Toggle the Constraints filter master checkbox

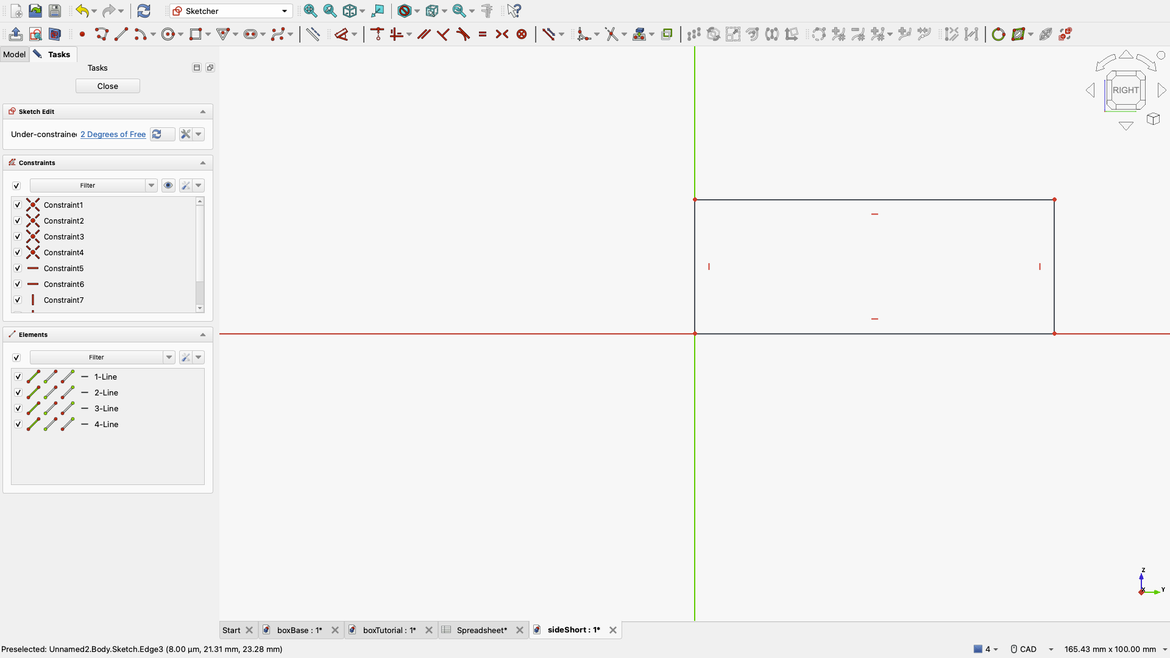click(17, 185)
